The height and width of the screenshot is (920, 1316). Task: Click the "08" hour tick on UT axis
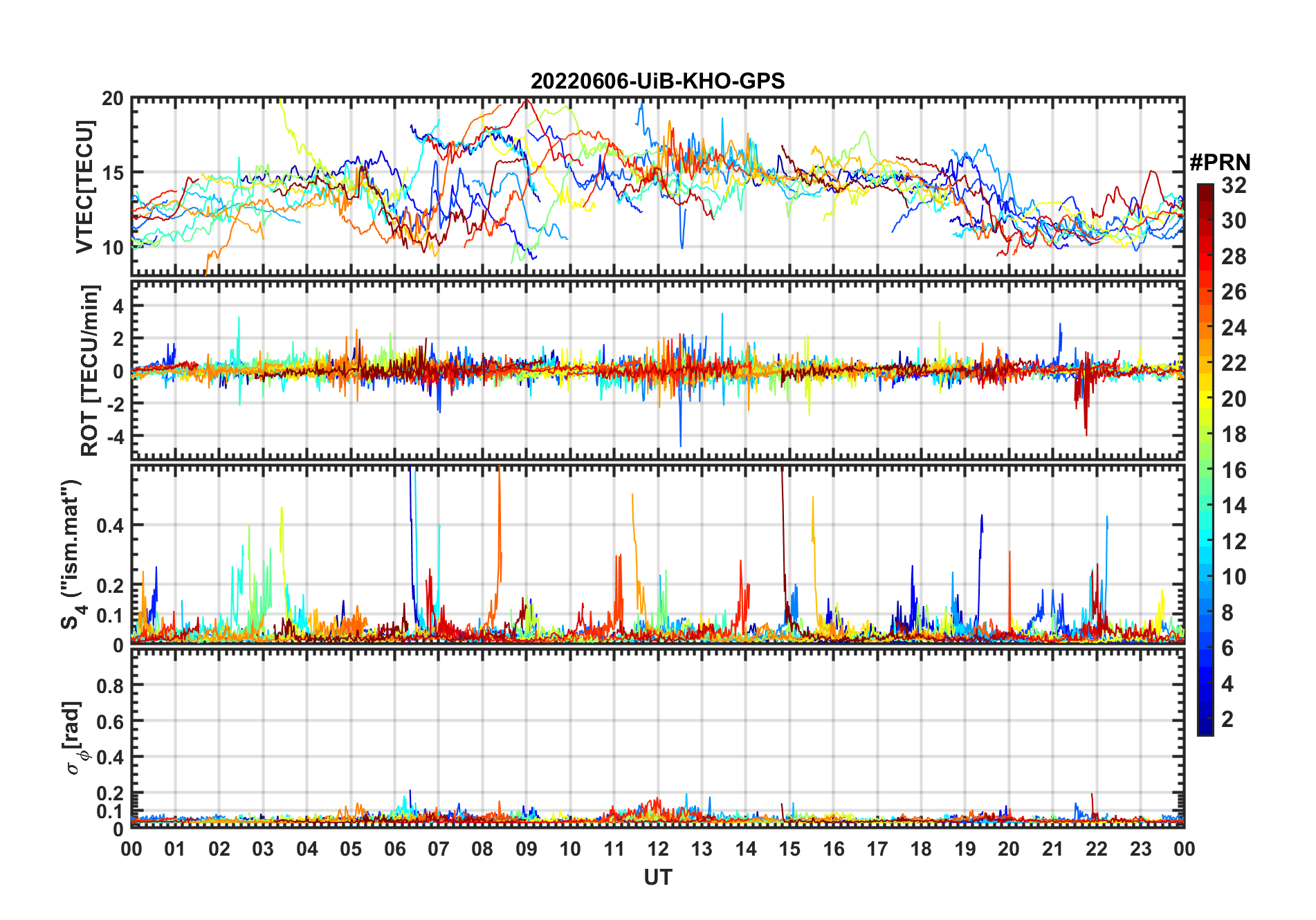[x=482, y=849]
